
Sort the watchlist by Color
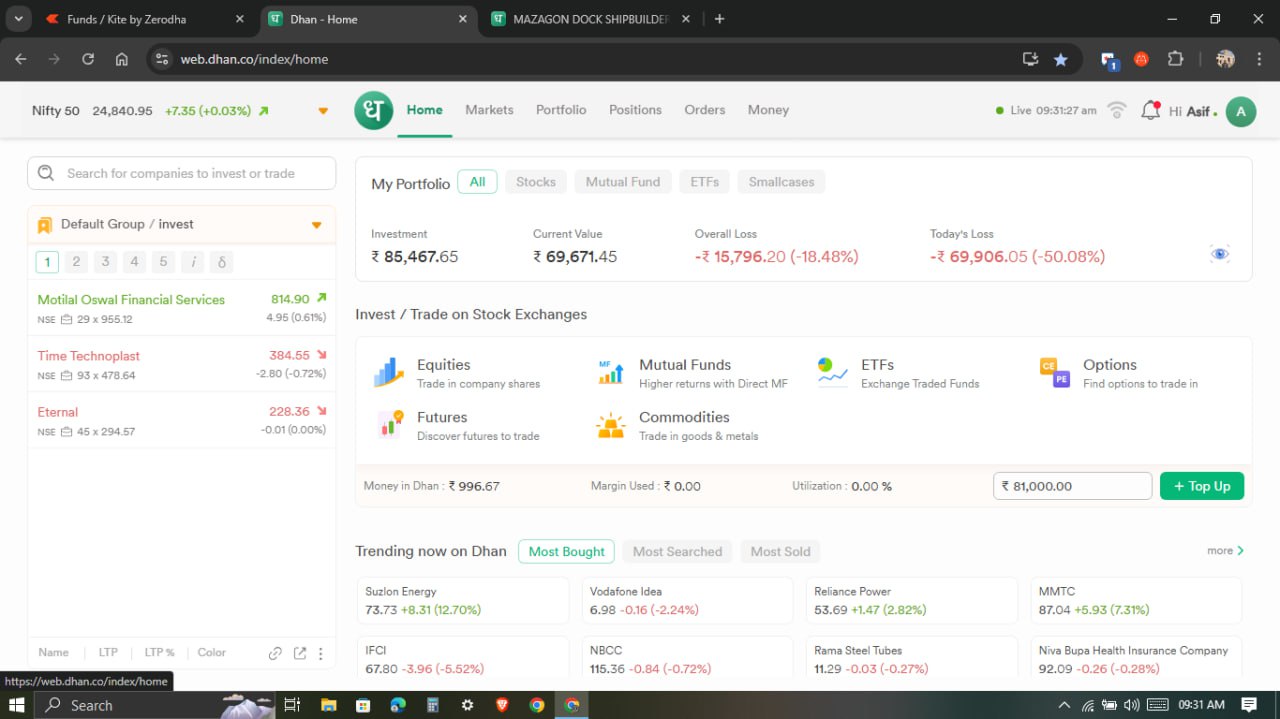coord(212,653)
